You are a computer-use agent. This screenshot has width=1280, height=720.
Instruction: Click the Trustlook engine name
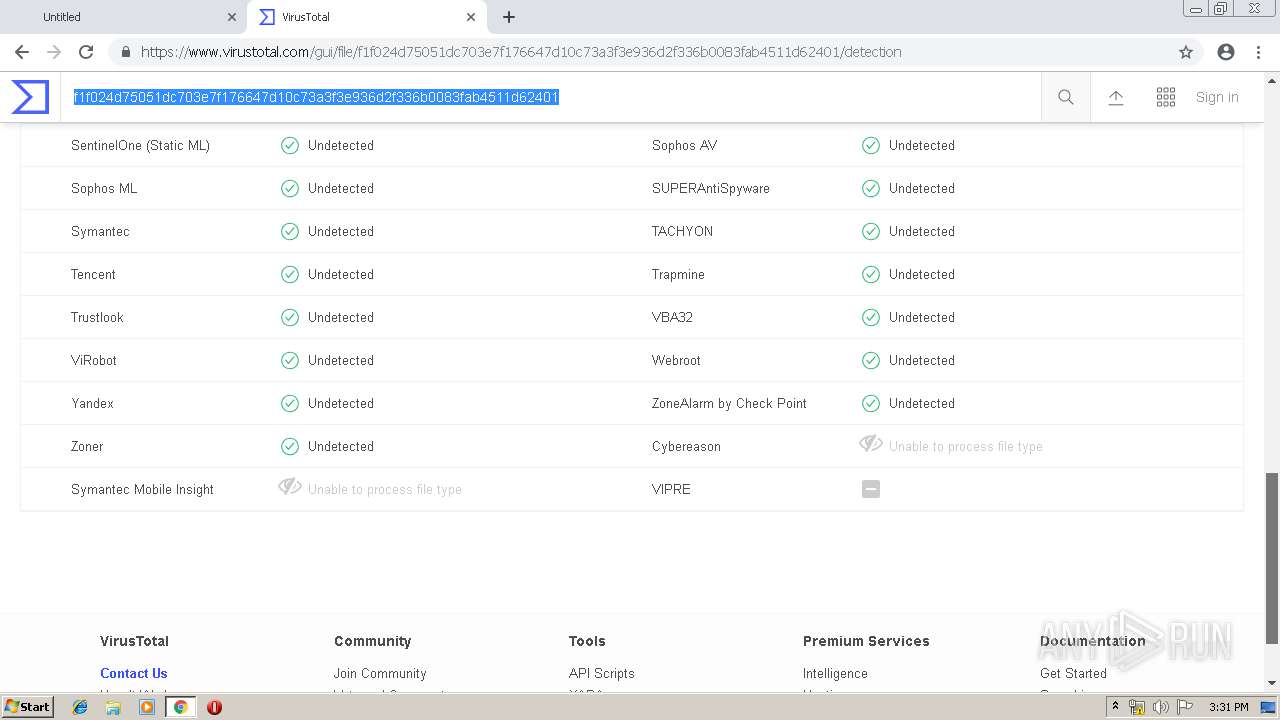(97, 317)
